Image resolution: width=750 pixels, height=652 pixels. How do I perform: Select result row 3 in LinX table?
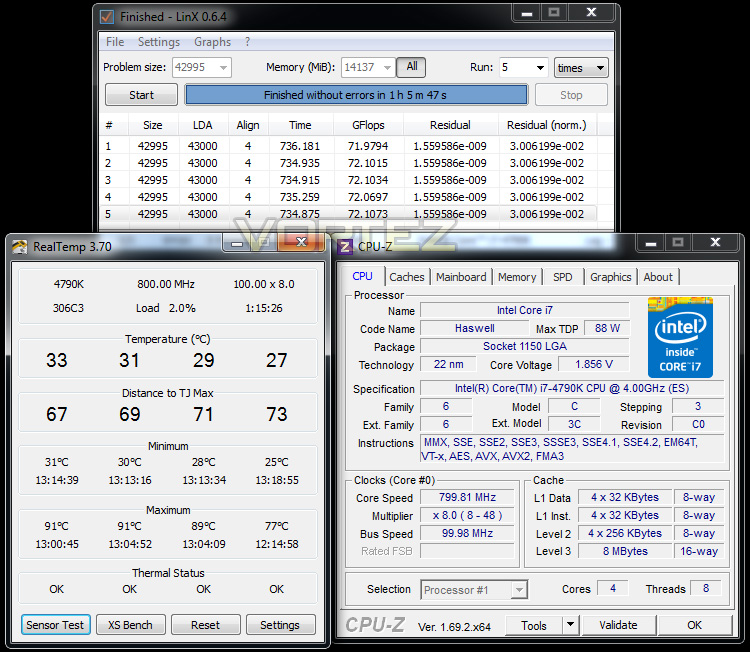pyautogui.click(x=348, y=180)
